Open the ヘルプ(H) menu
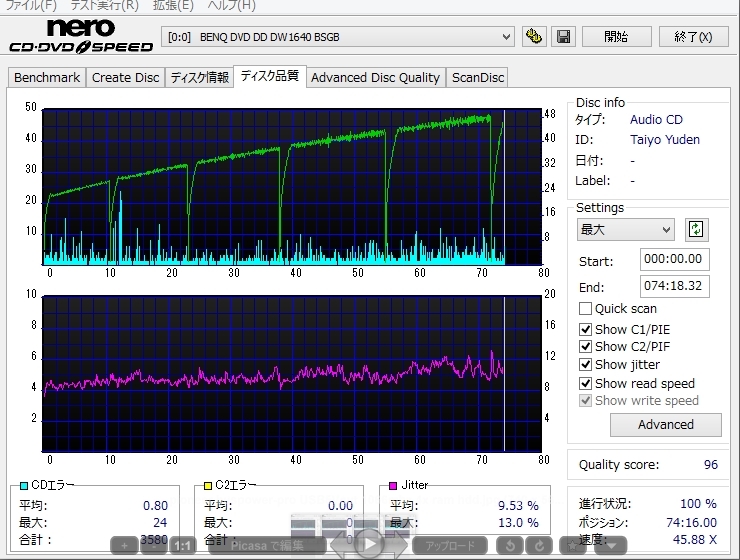The width and height of the screenshot is (740, 560). (x=231, y=6)
